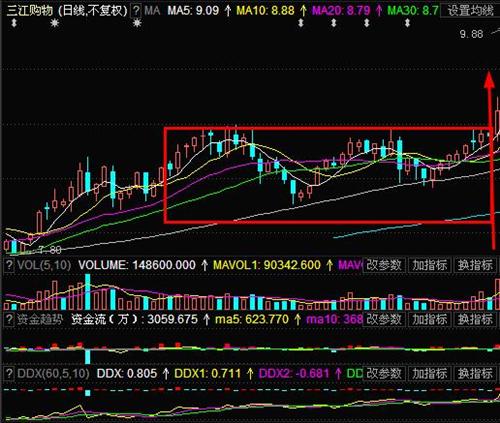The height and width of the screenshot is (423, 500).
Task: Click 换指标 in the VOL indicator row
Action: 475,265
